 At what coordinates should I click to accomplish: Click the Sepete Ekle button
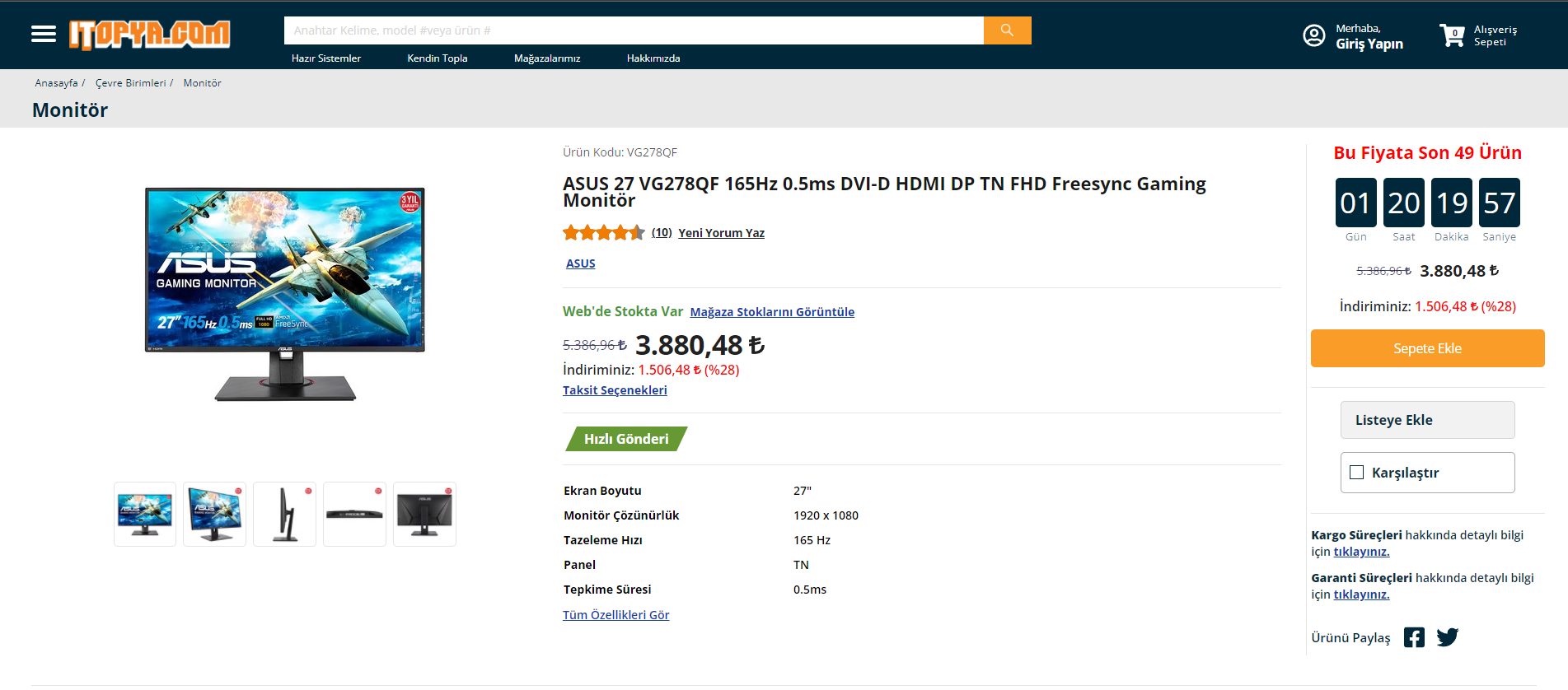pos(1427,348)
